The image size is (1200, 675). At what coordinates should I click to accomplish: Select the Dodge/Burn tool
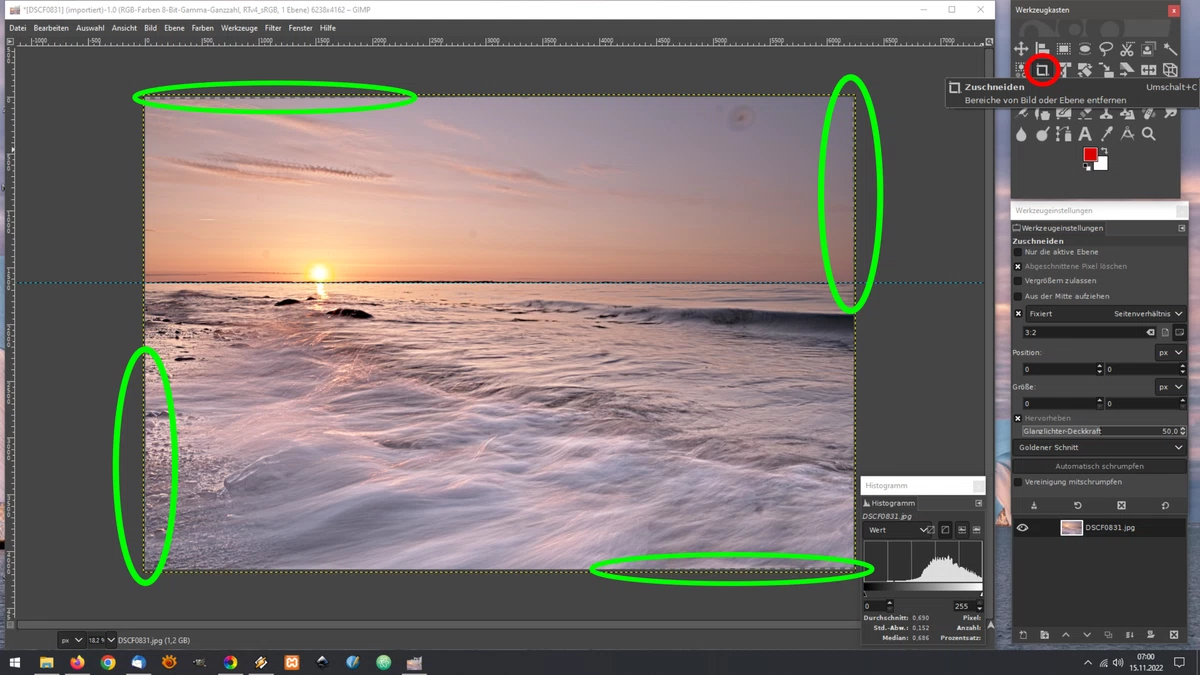(x=1043, y=134)
